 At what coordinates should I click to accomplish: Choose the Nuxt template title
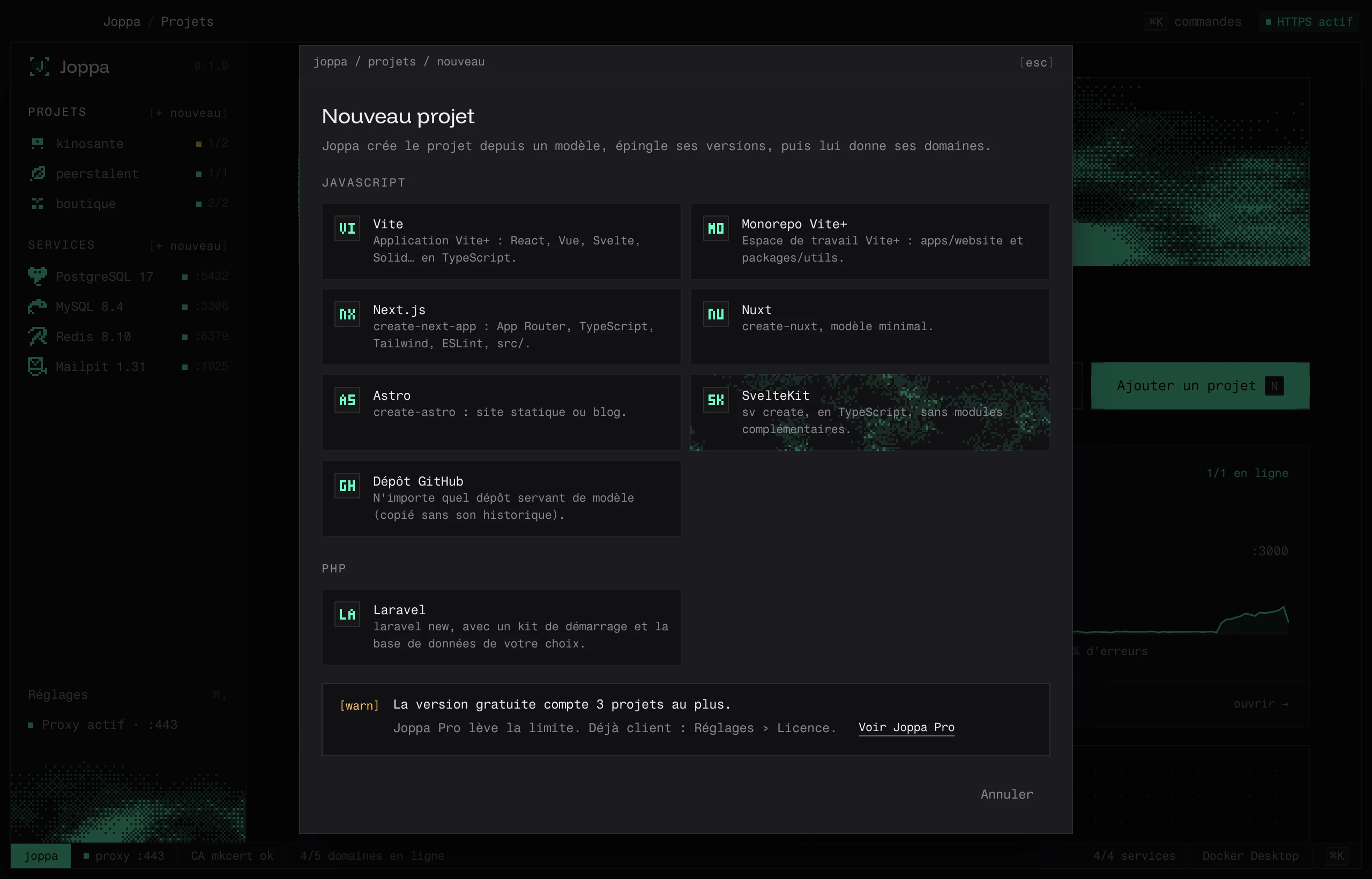point(757,310)
